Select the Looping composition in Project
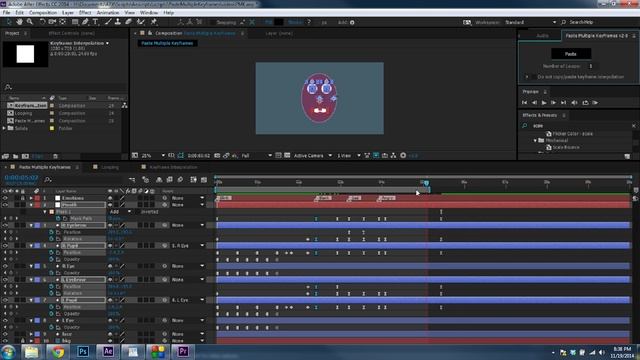 click(23, 113)
